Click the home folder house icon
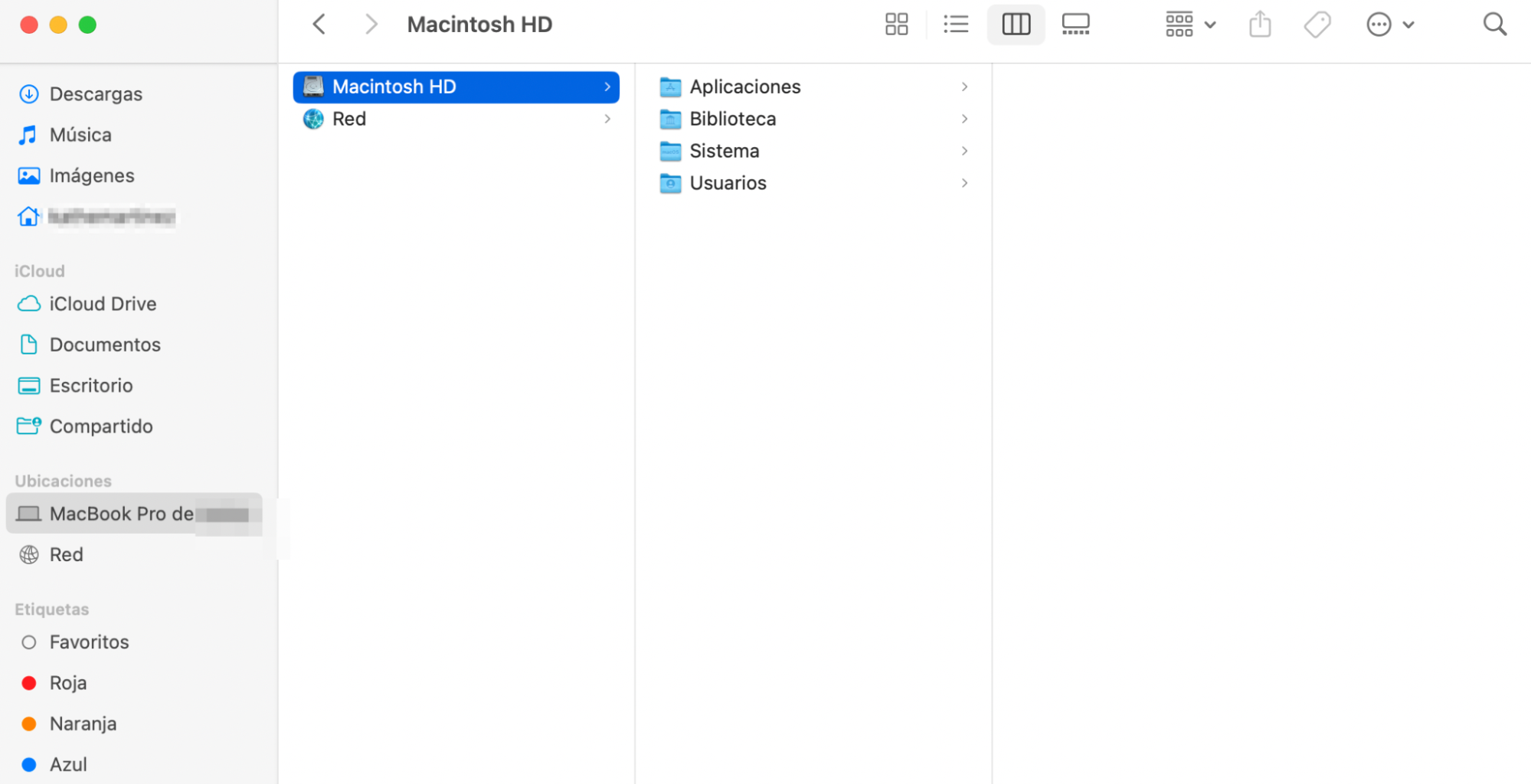The image size is (1531, 784). click(x=29, y=217)
